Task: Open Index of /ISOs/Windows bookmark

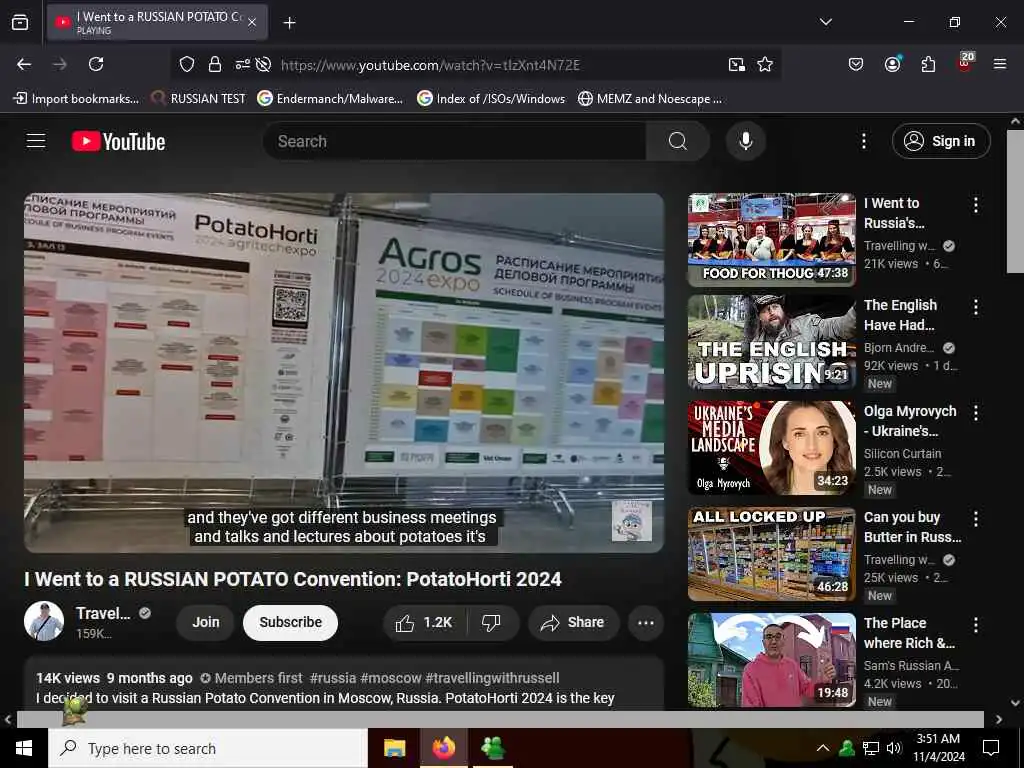Action: pos(491,99)
